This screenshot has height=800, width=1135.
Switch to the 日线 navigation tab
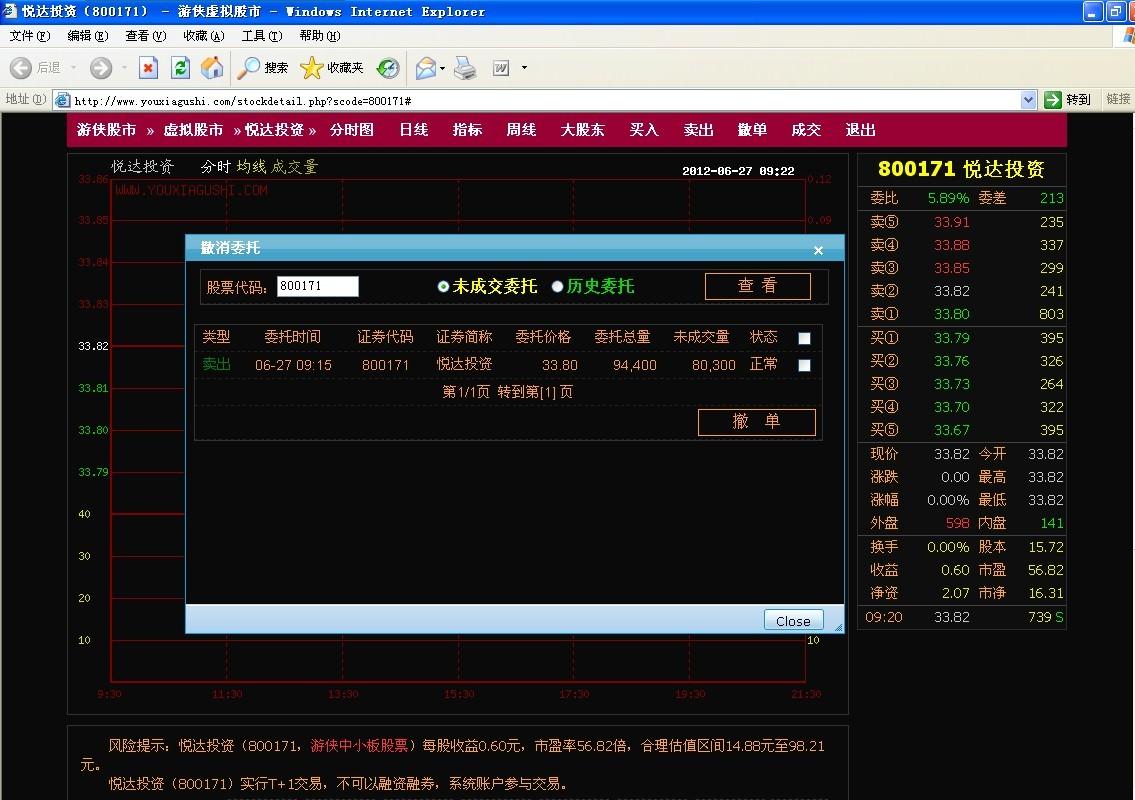coord(413,130)
